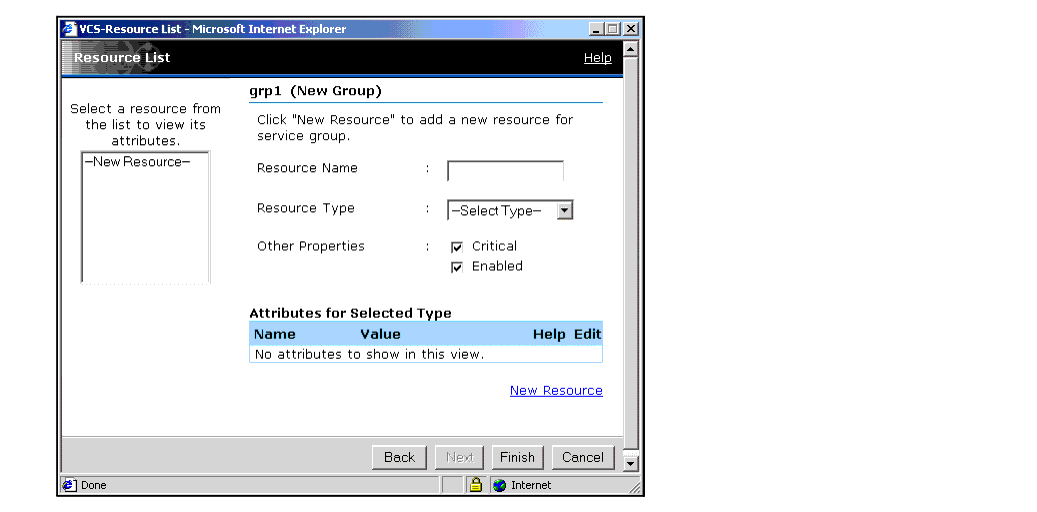1037x512 pixels.
Task: Click the Name column header
Action: point(275,334)
